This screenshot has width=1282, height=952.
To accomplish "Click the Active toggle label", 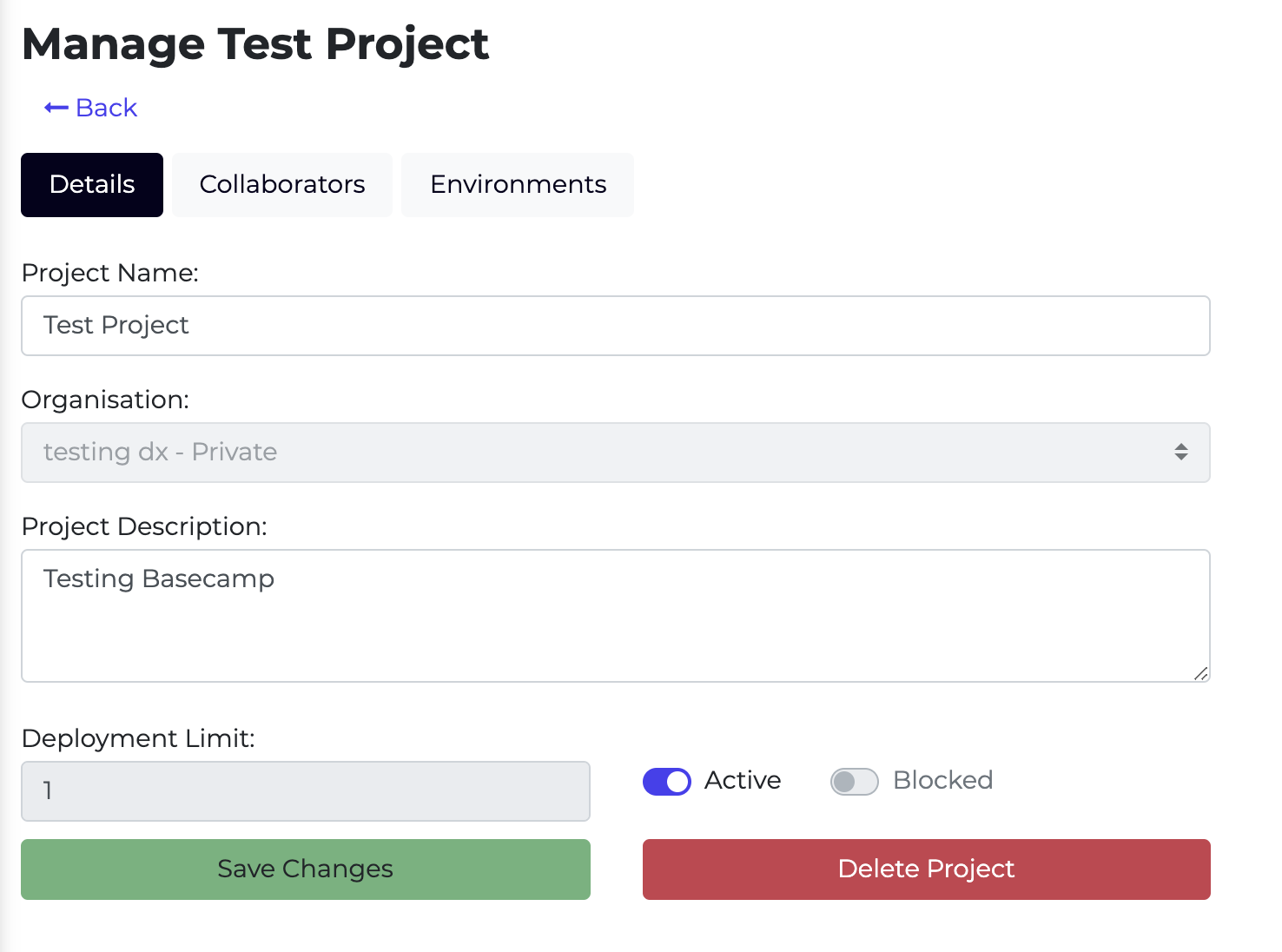I will pos(743,780).
